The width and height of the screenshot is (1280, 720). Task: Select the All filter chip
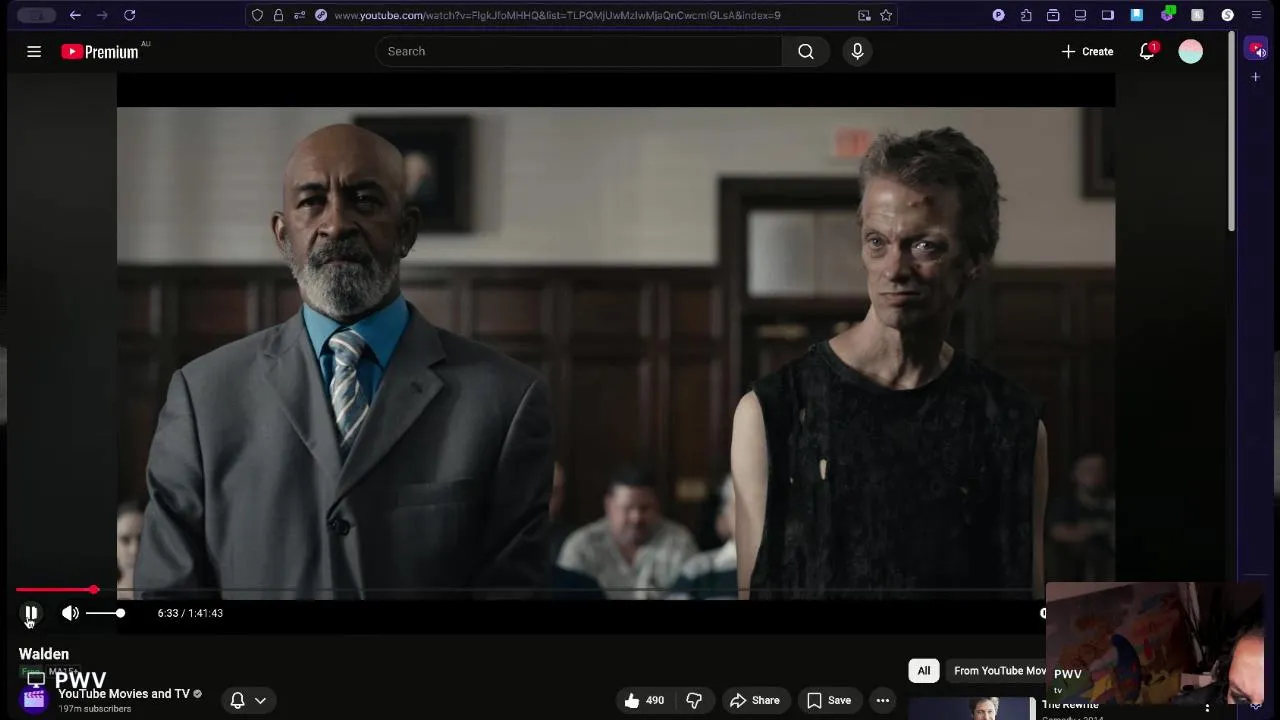[924, 671]
